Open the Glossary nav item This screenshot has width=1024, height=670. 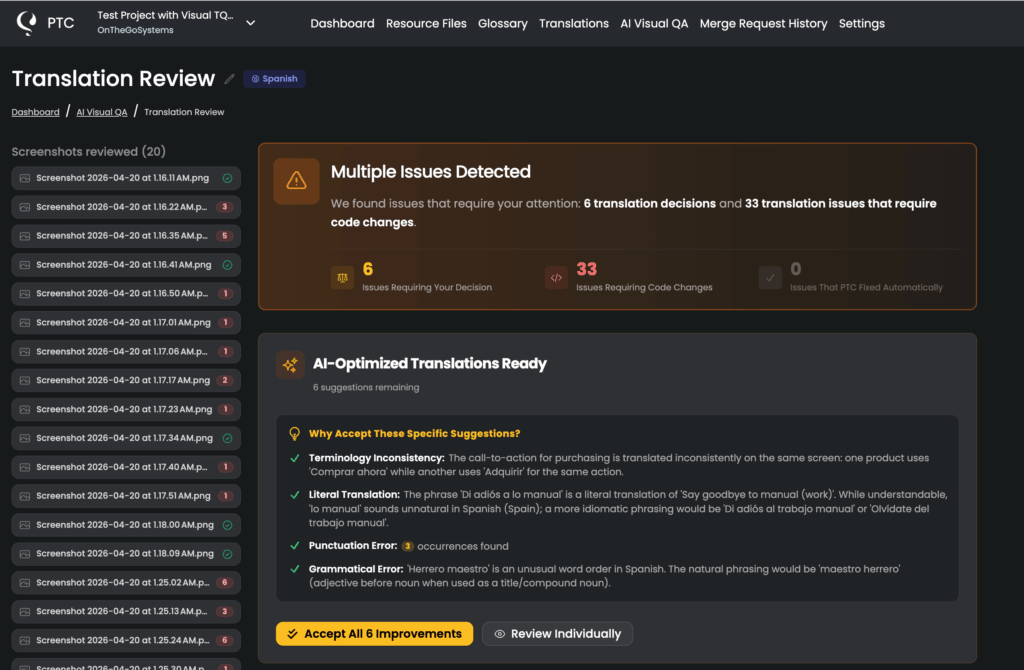503,24
